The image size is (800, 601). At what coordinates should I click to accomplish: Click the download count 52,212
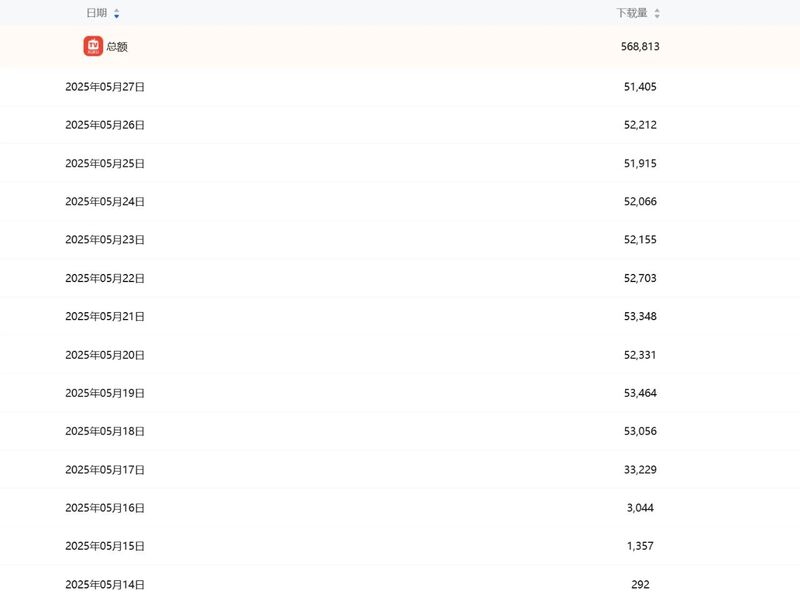[640, 125]
